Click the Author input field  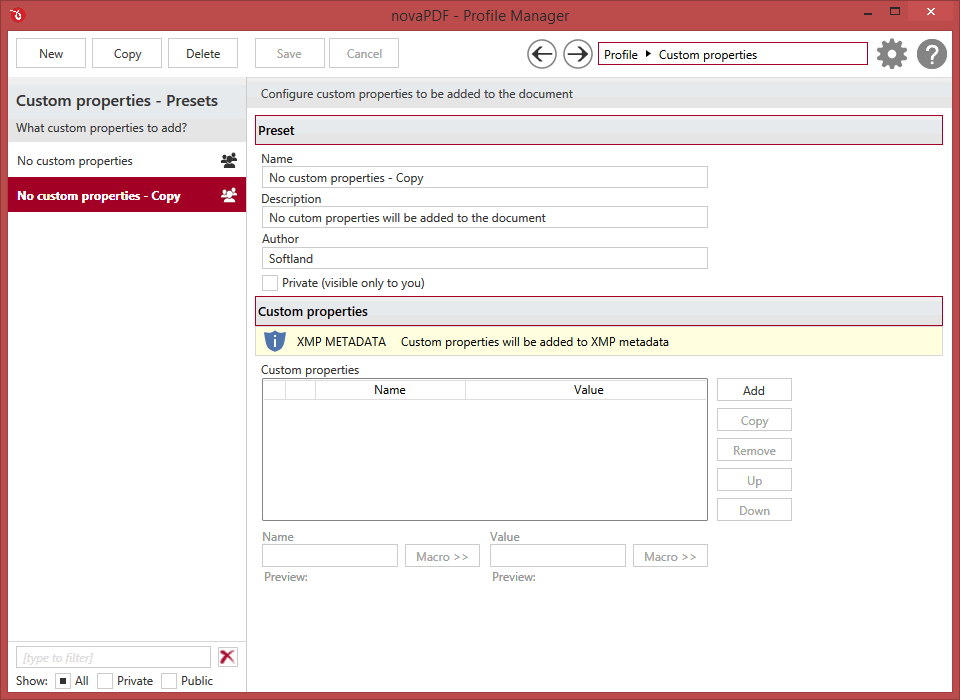click(x=484, y=258)
